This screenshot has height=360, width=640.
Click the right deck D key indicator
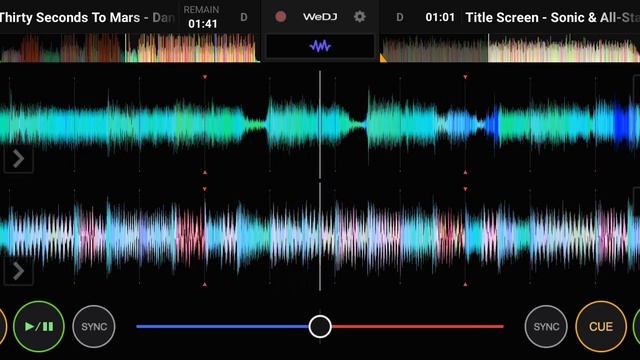tap(400, 17)
